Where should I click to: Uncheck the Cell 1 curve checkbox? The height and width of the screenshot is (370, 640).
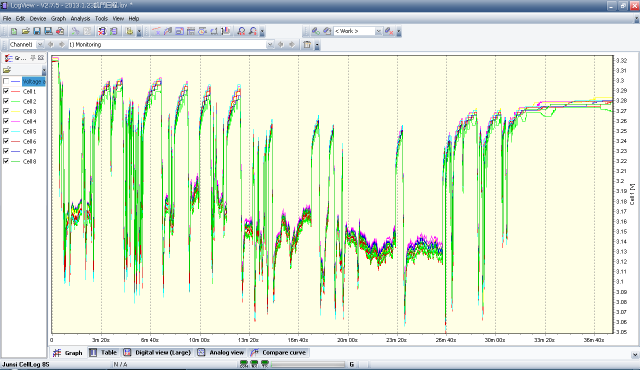coord(6,91)
